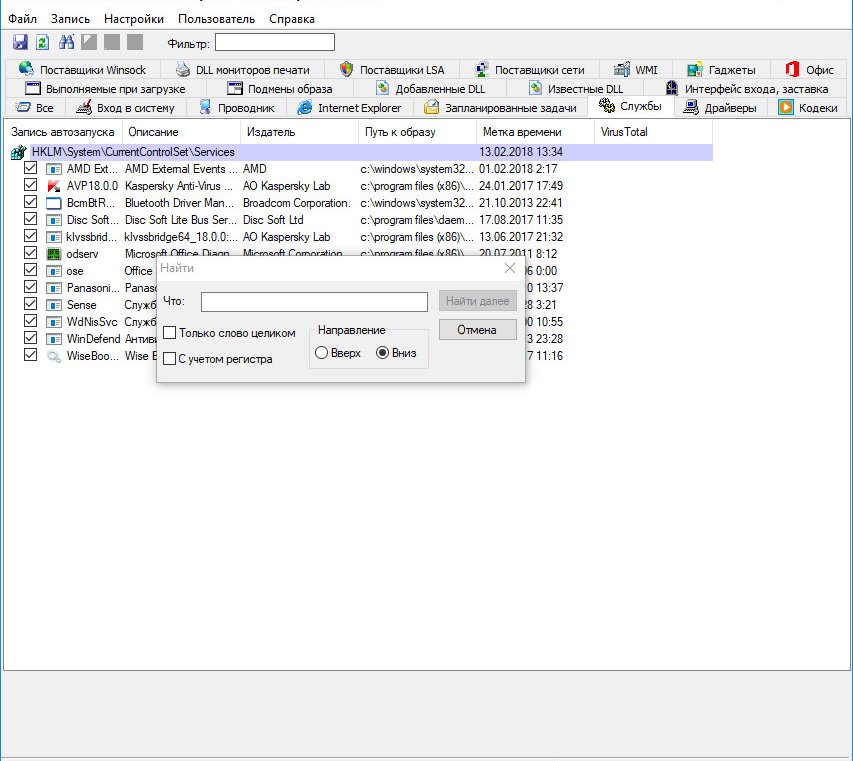Click the Disc Soft... service icon
The image size is (853, 761).
coord(53,220)
